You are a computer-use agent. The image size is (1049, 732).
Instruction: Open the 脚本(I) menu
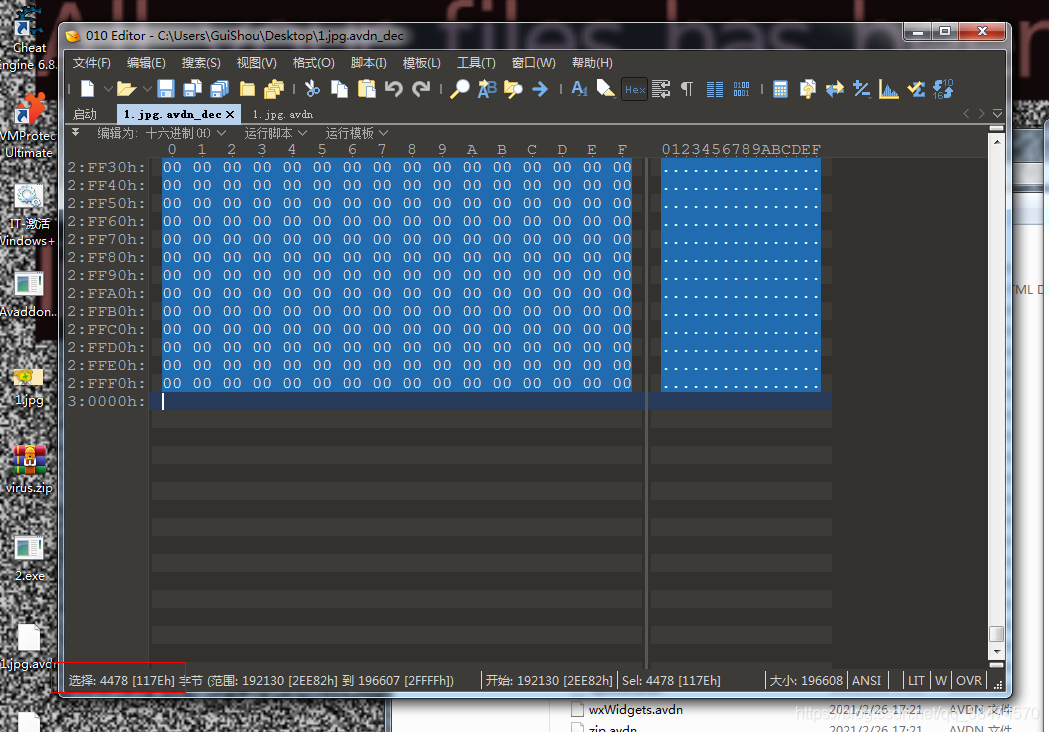click(x=369, y=63)
